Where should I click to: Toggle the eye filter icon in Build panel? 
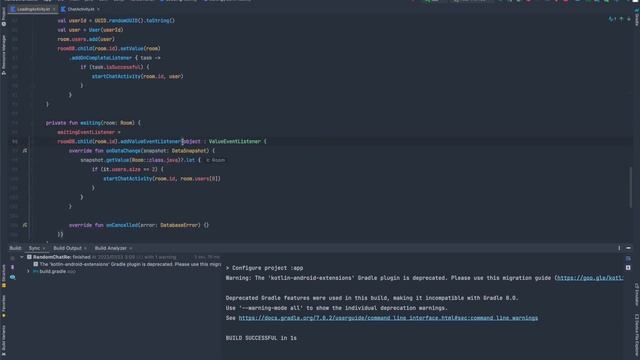[13, 277]
